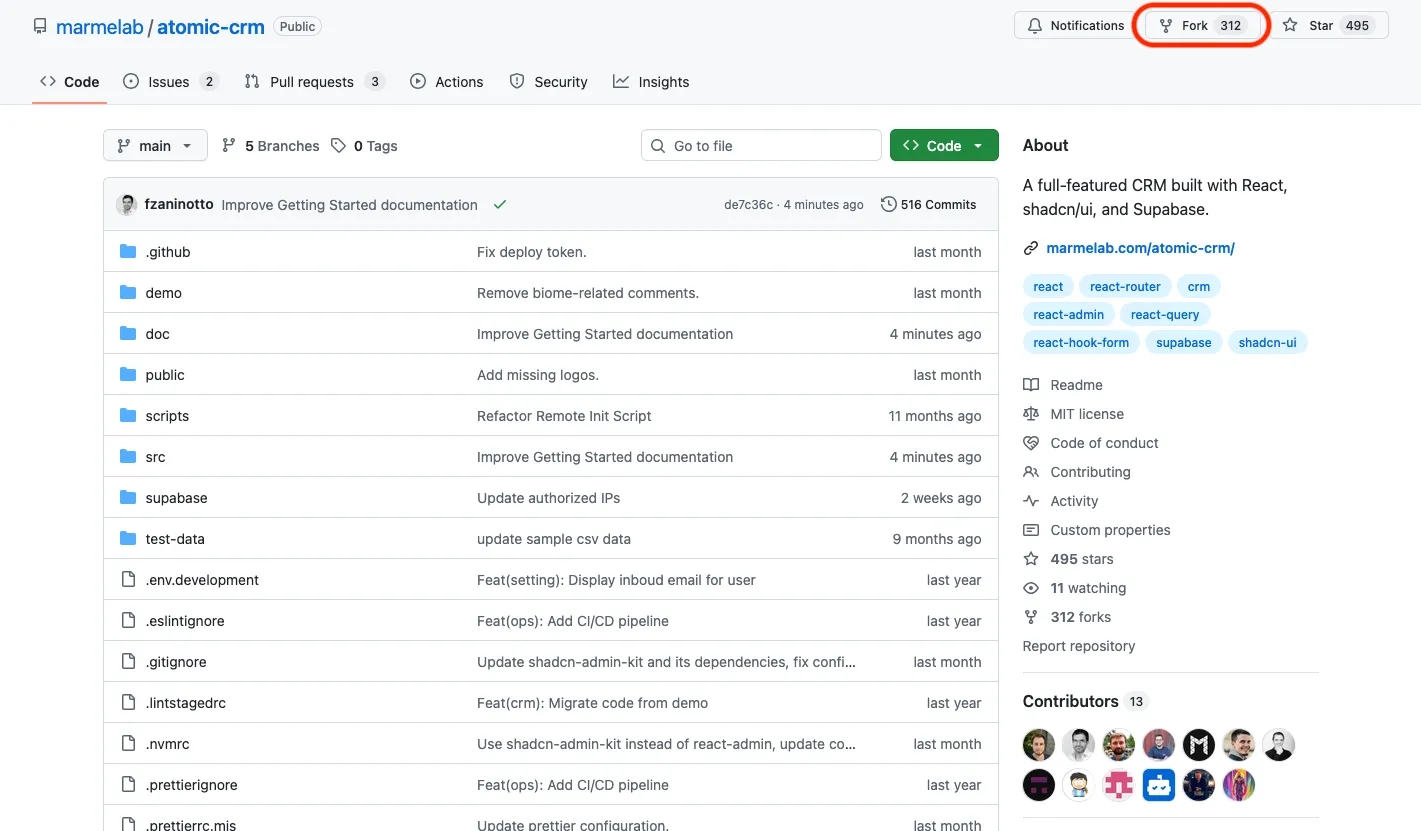Click the 5 Branches icon
This screenshot has width=1421, height=831.
tap(229, 146)
